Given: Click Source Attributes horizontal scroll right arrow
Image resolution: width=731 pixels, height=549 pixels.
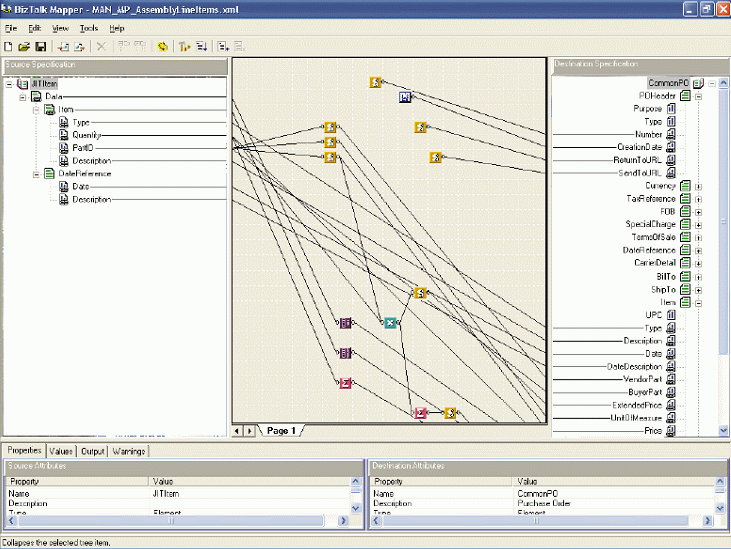Looking at the screenshot, I should (343, 521).
